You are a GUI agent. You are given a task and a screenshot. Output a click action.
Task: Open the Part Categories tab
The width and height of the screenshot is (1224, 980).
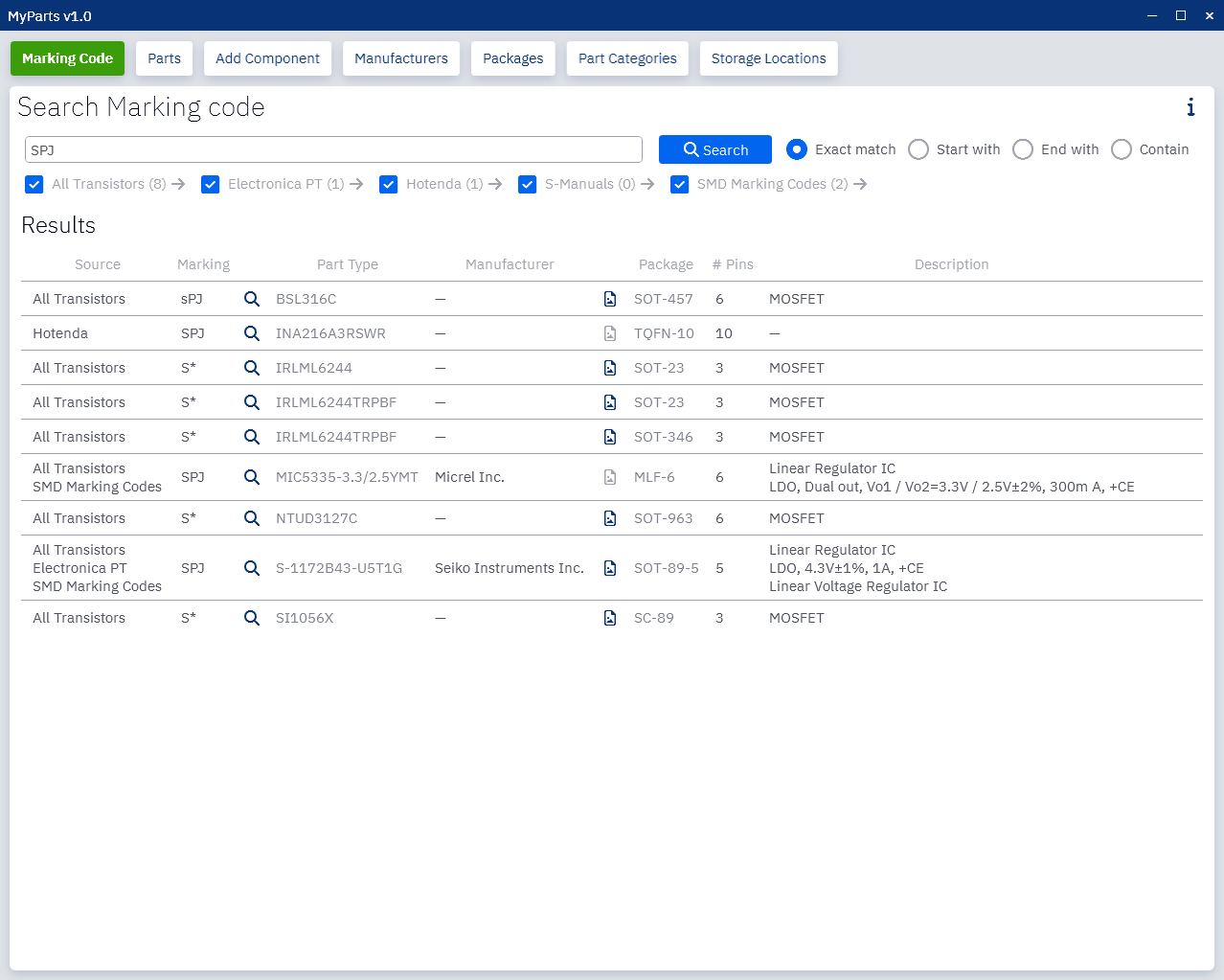tap(627, 58)
